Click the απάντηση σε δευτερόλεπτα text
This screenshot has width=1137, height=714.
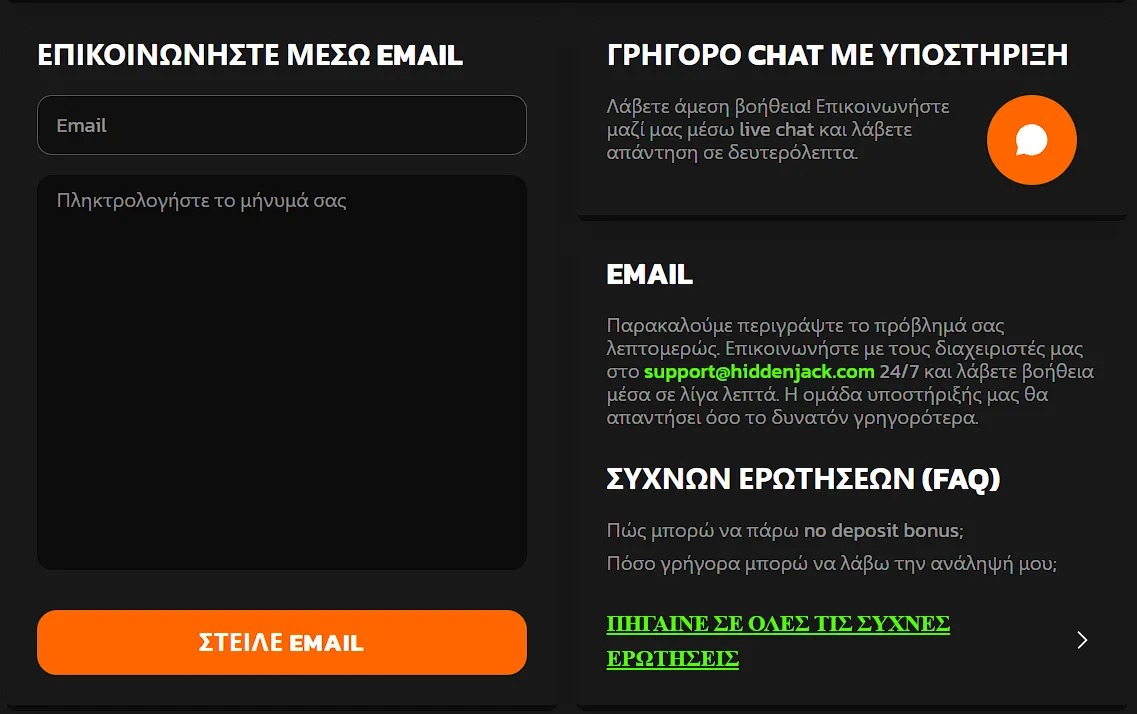(732, 153)
